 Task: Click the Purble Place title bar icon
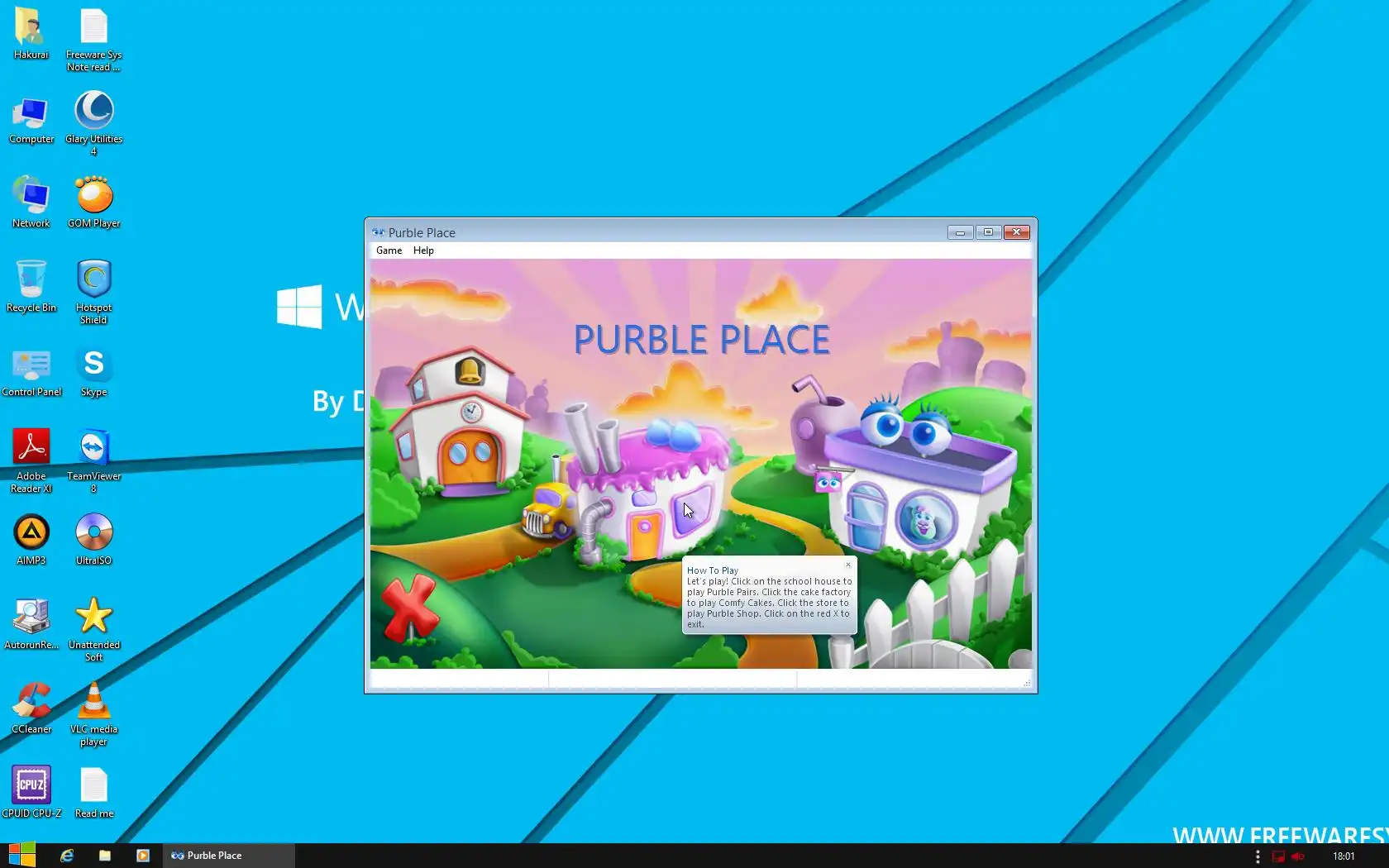point(378,232)
